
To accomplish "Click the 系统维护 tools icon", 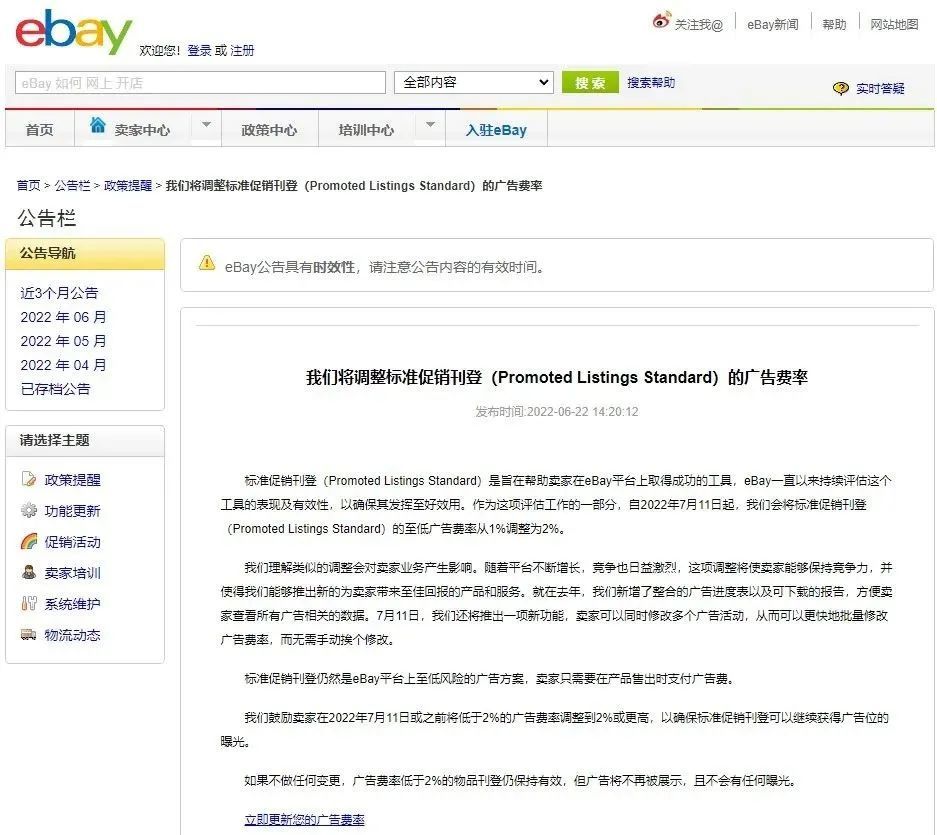I will coord(29,603).
